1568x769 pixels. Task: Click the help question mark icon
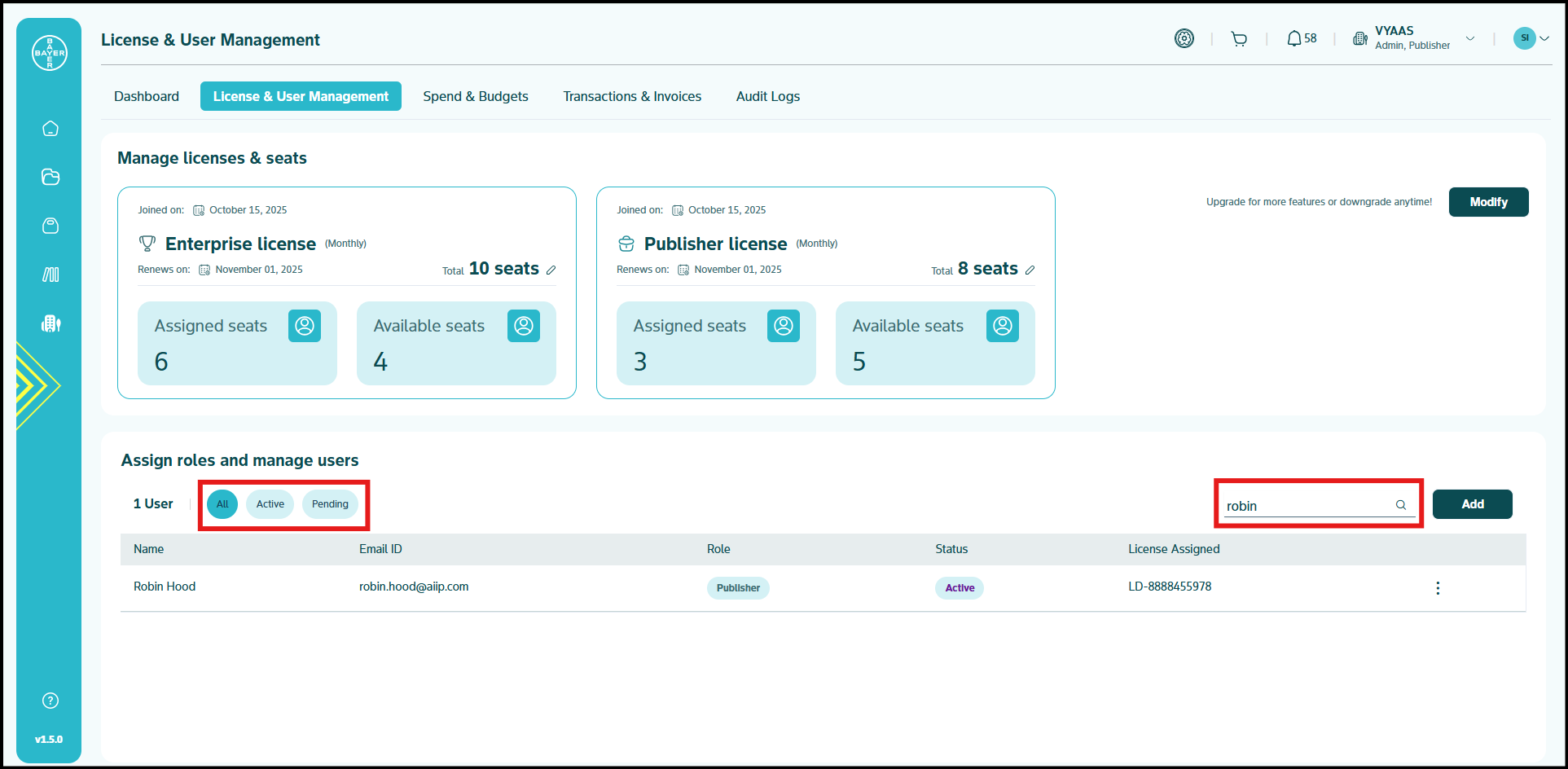[x=51, y=701]
